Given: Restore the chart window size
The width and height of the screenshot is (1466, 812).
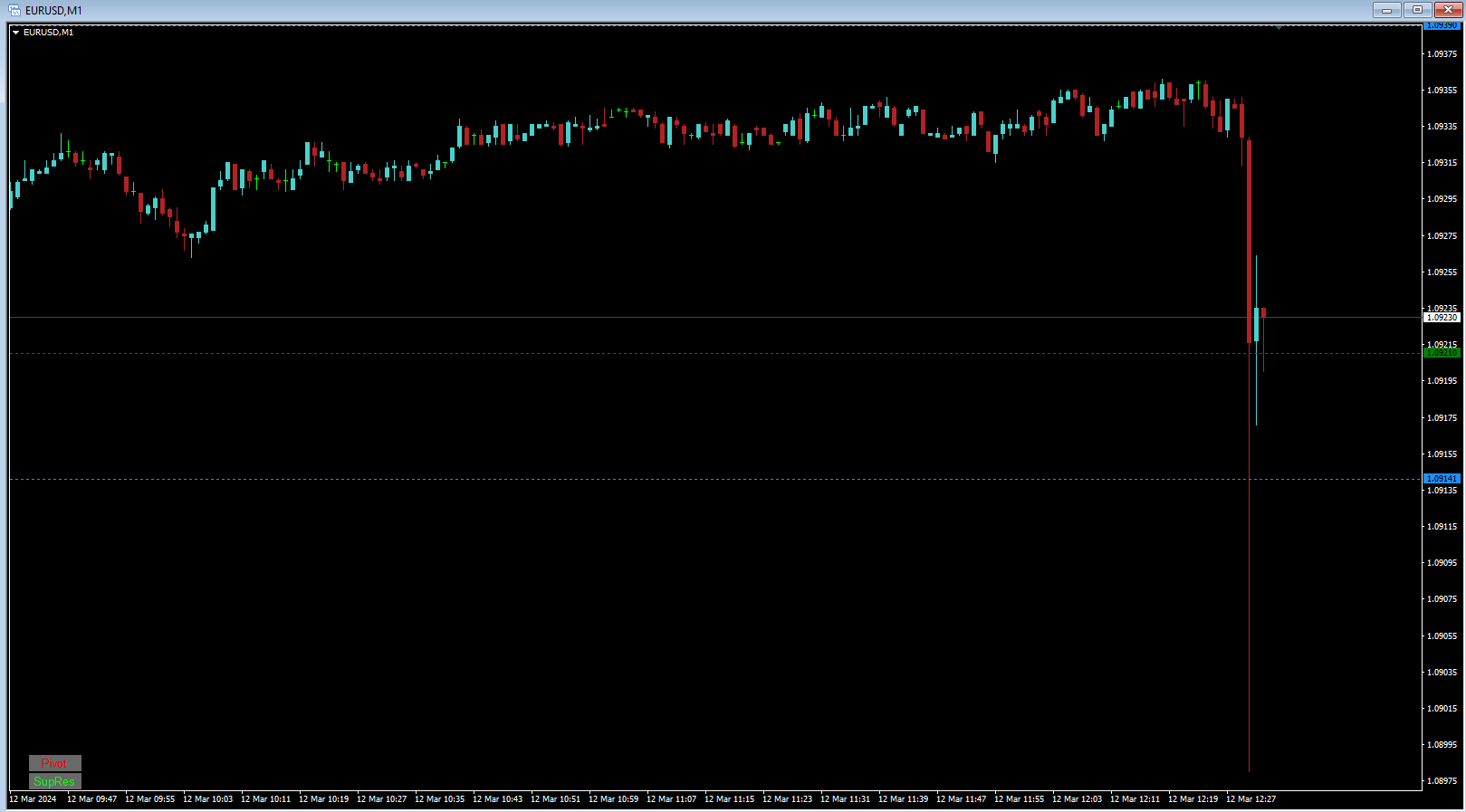Looking at the screenshot, I should pos(1417,10).
